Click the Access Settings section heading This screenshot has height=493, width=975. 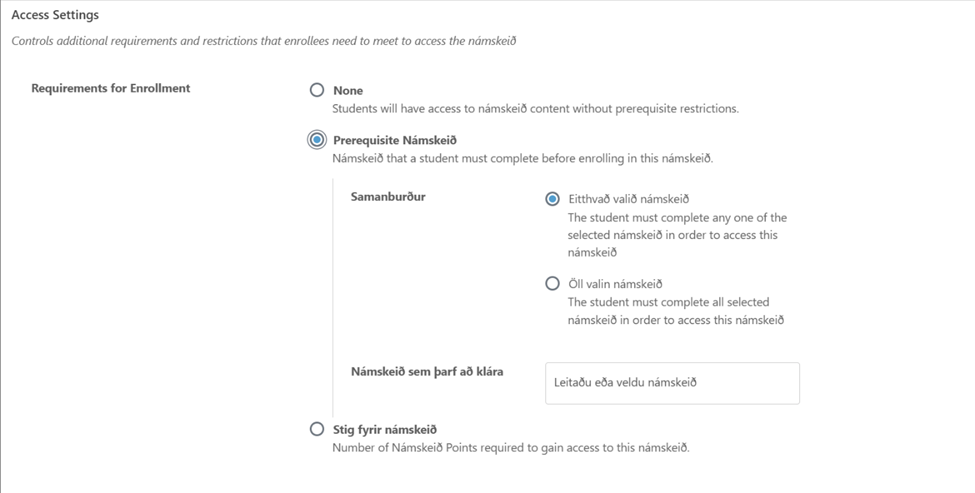click(x=55, y=15)
